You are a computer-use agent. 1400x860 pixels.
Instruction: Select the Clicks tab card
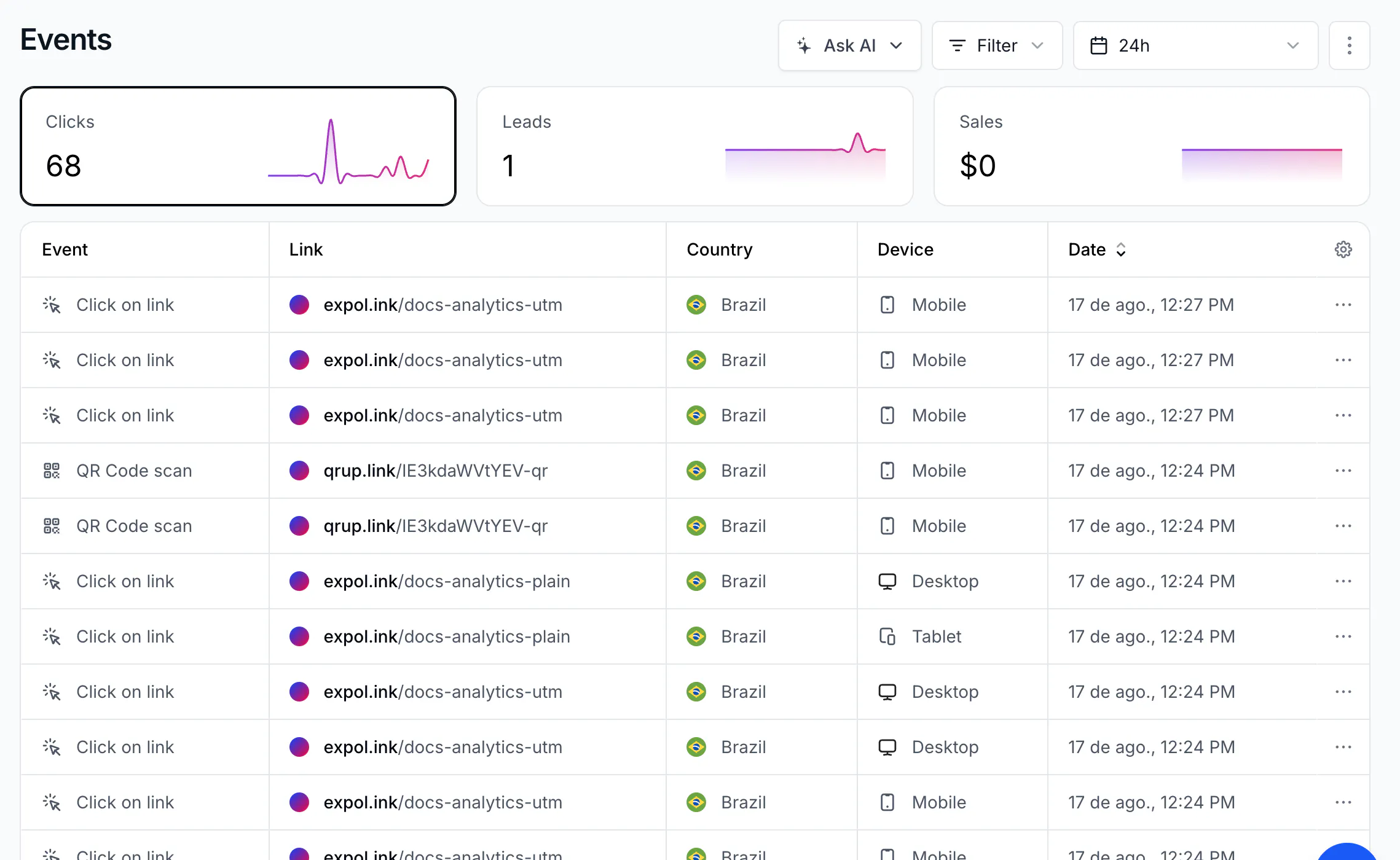click(238, 146)
